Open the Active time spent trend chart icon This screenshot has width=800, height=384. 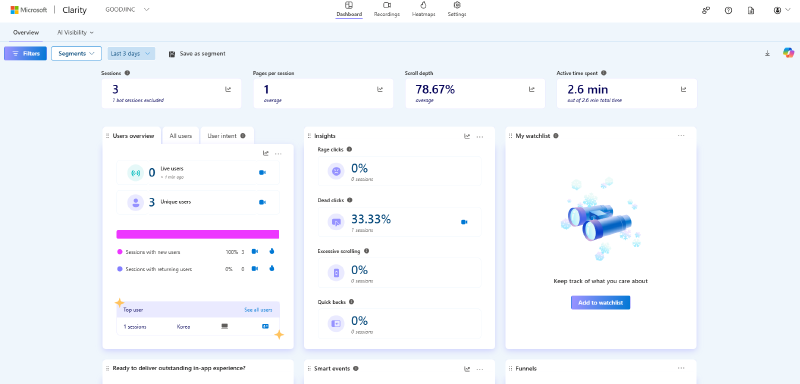(684, 89)
